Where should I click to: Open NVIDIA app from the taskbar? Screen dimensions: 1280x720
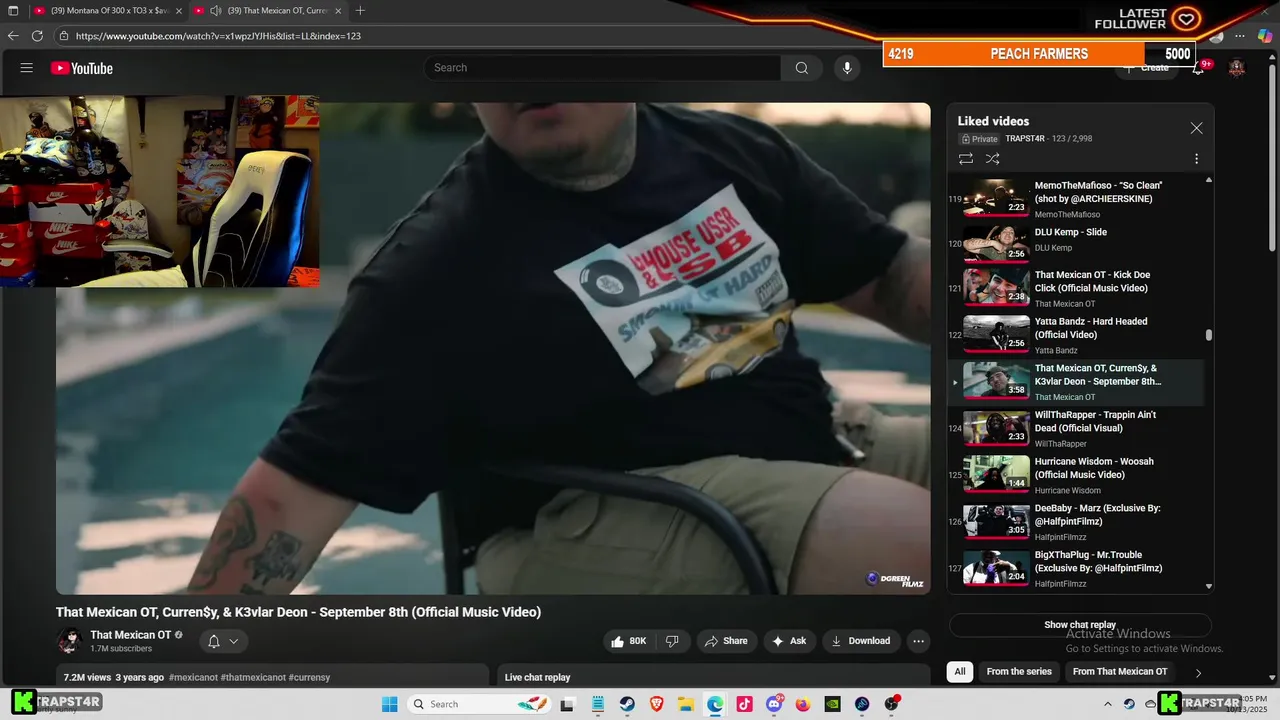tap(832, 704)
